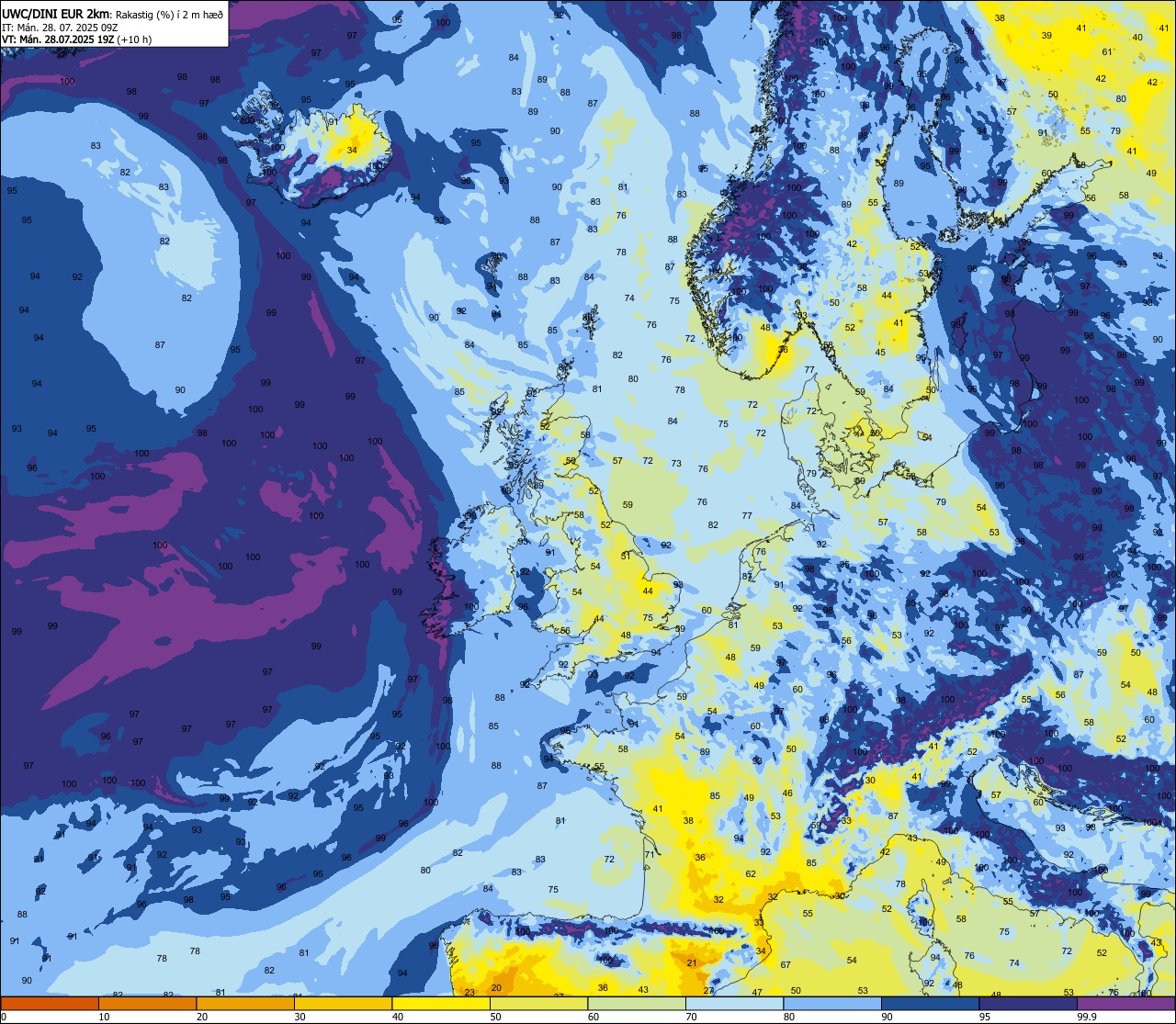Viewport: 1176px width, 1024px height.
Task: Click the 'VT: Mán. 28.07.2025 19Z' line
Action: 58,39
